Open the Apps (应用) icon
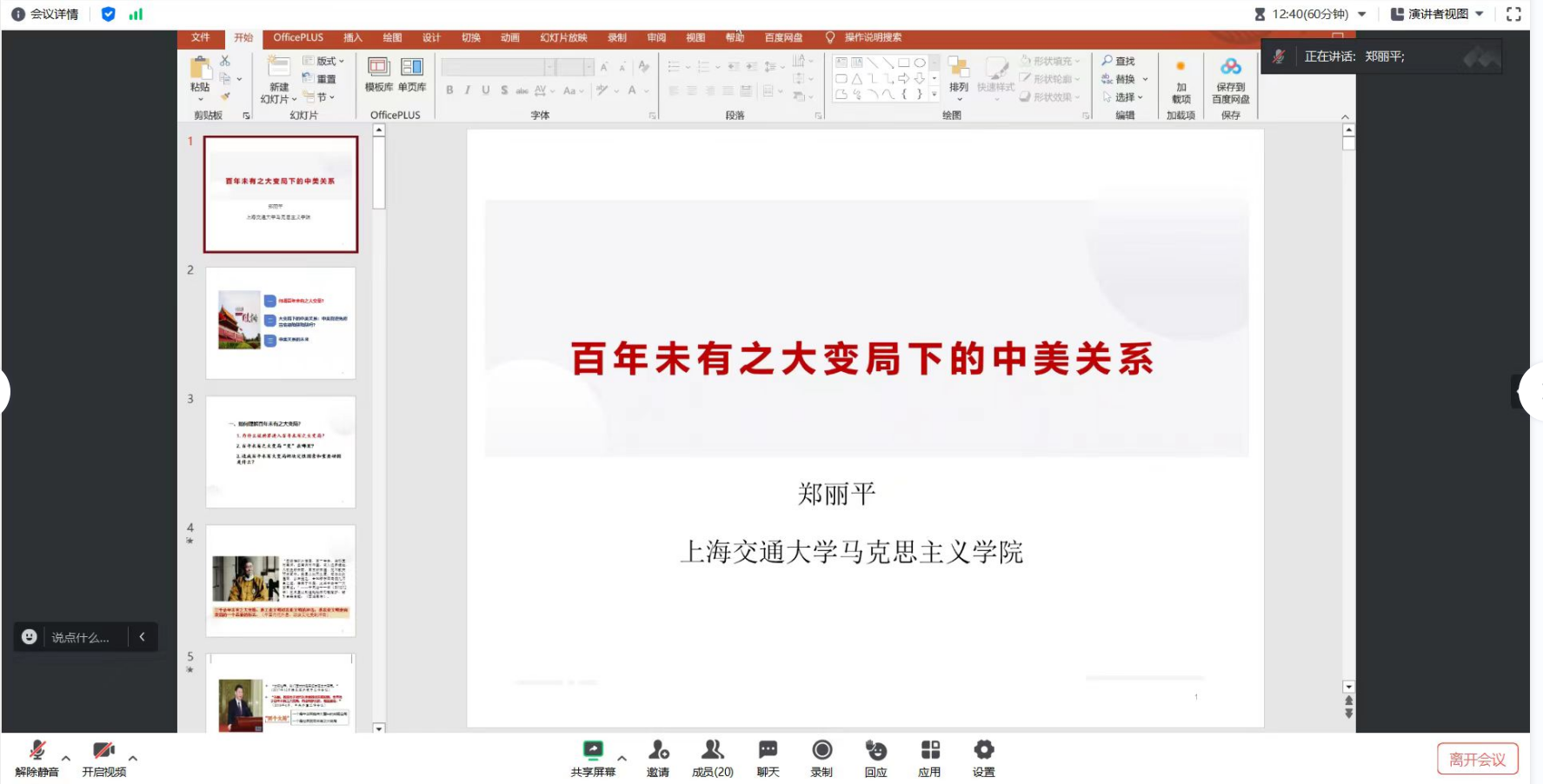The image size is (1543, 784). click(x=929, y=750)
